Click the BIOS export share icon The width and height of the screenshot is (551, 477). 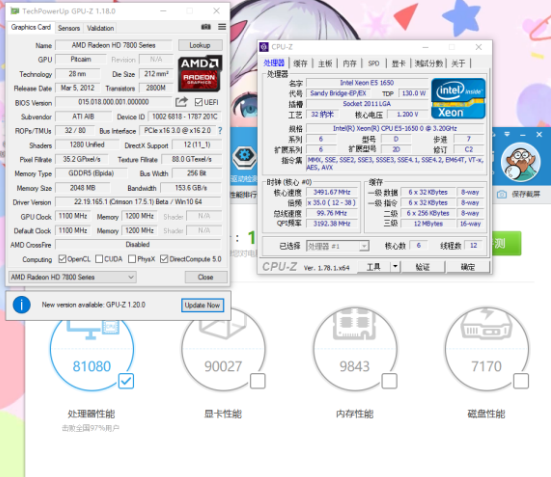181,102
